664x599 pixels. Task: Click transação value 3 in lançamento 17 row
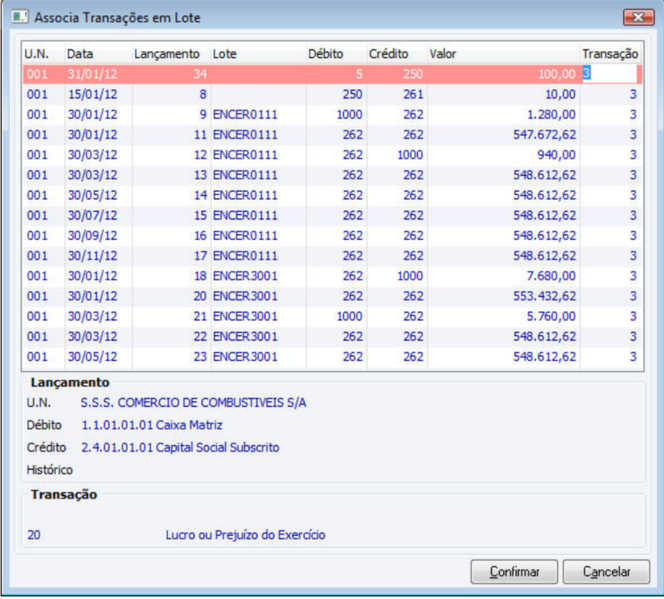pyautogui.click(x=633, y=256)
